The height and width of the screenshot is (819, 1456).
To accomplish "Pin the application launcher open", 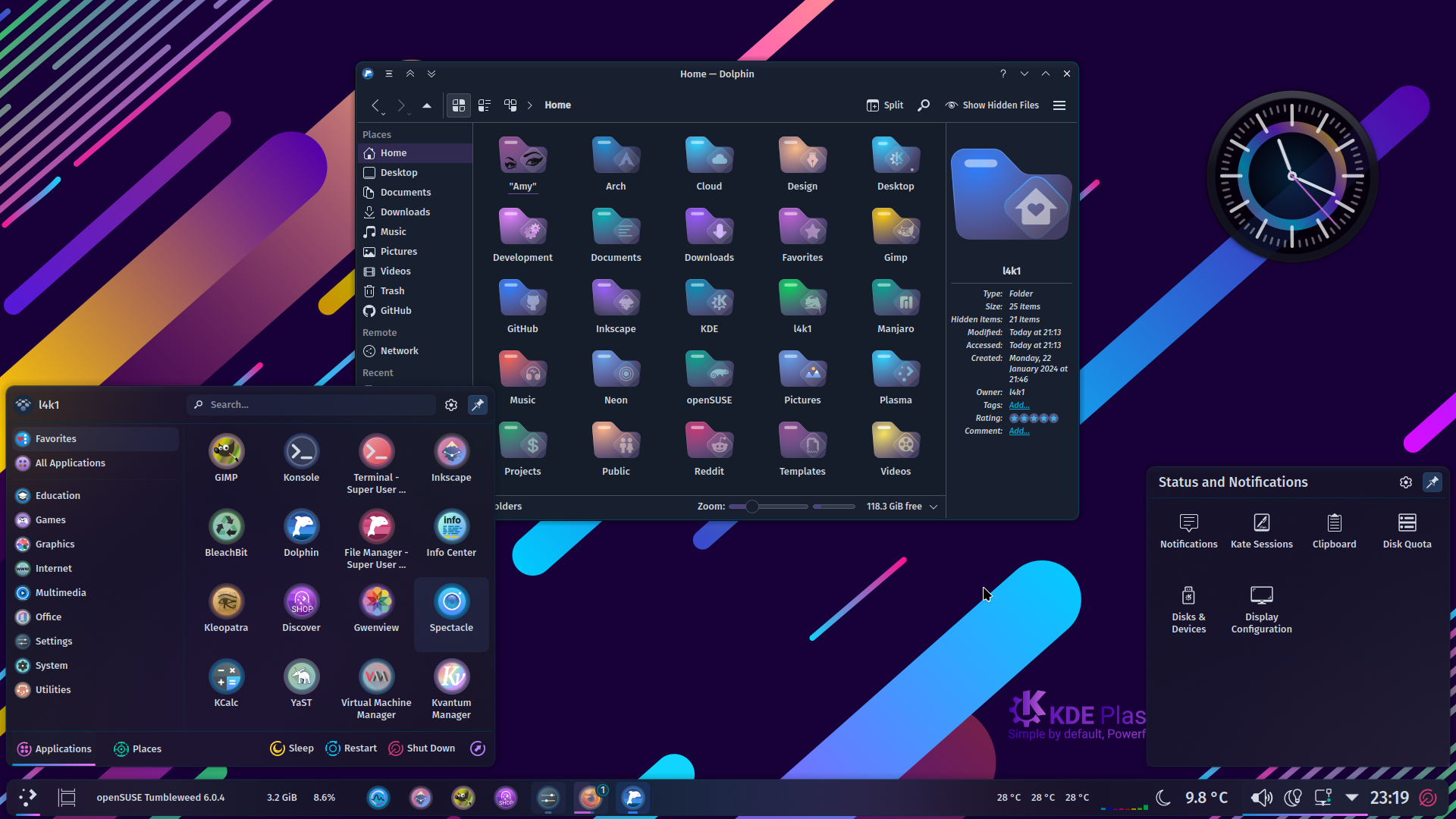I will click(478, 405).
